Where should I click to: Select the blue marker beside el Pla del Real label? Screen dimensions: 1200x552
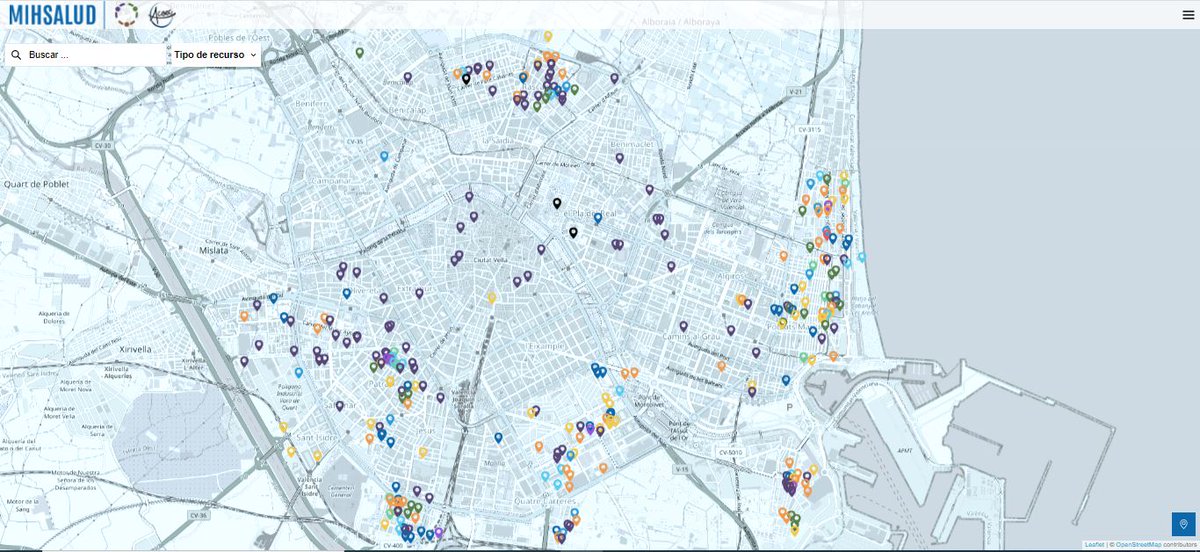(x=598, y=217)
